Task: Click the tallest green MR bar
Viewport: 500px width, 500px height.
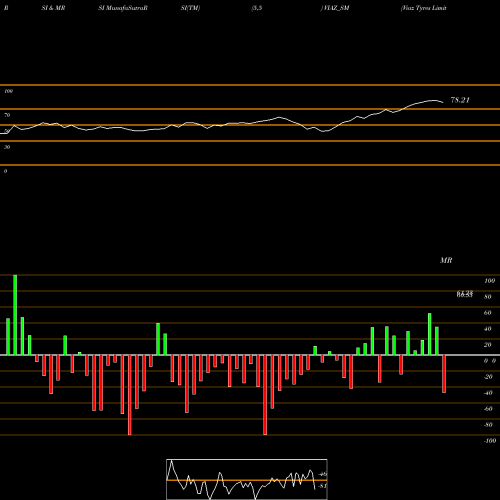Action: tap(15, 315)
